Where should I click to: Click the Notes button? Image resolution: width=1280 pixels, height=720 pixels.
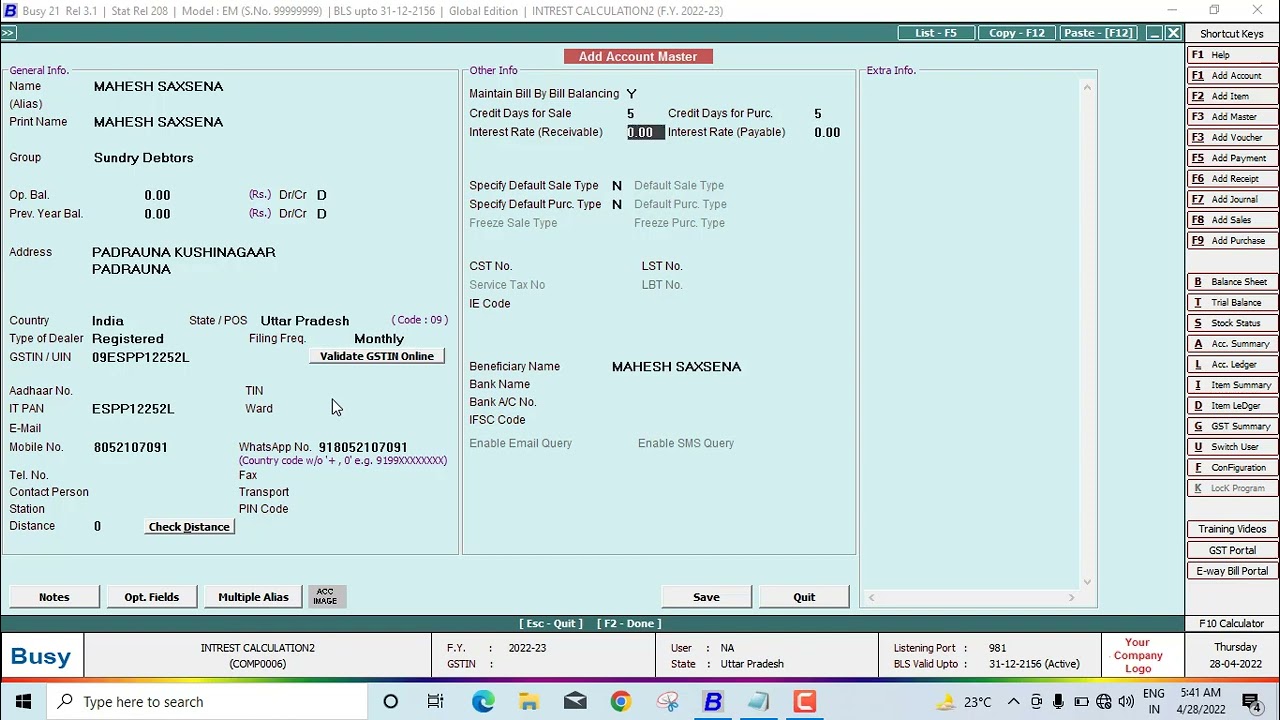(54, 597)
